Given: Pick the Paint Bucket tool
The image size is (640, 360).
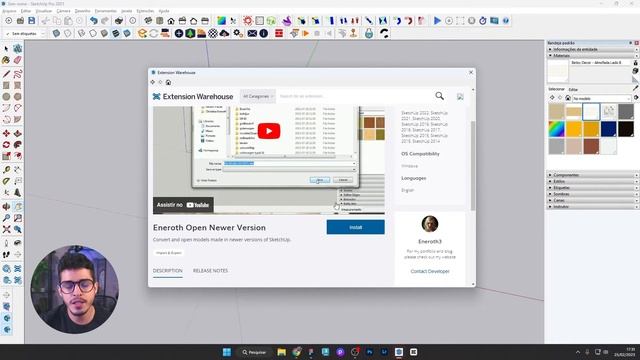Looking at the screenshot, I should [x=6, y=60].
